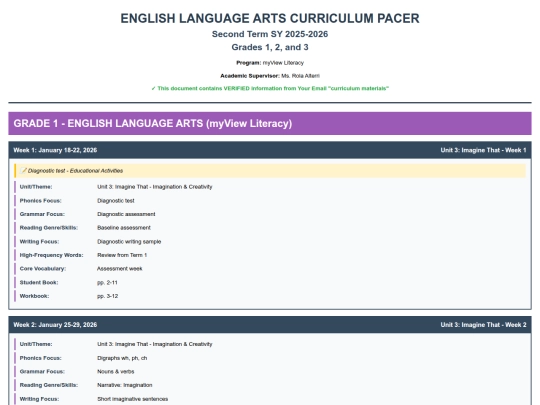Click the "Second Term SY 2025-2026" subtitle
The width and height of the screenshot is (540, 405).
point(270,34)
